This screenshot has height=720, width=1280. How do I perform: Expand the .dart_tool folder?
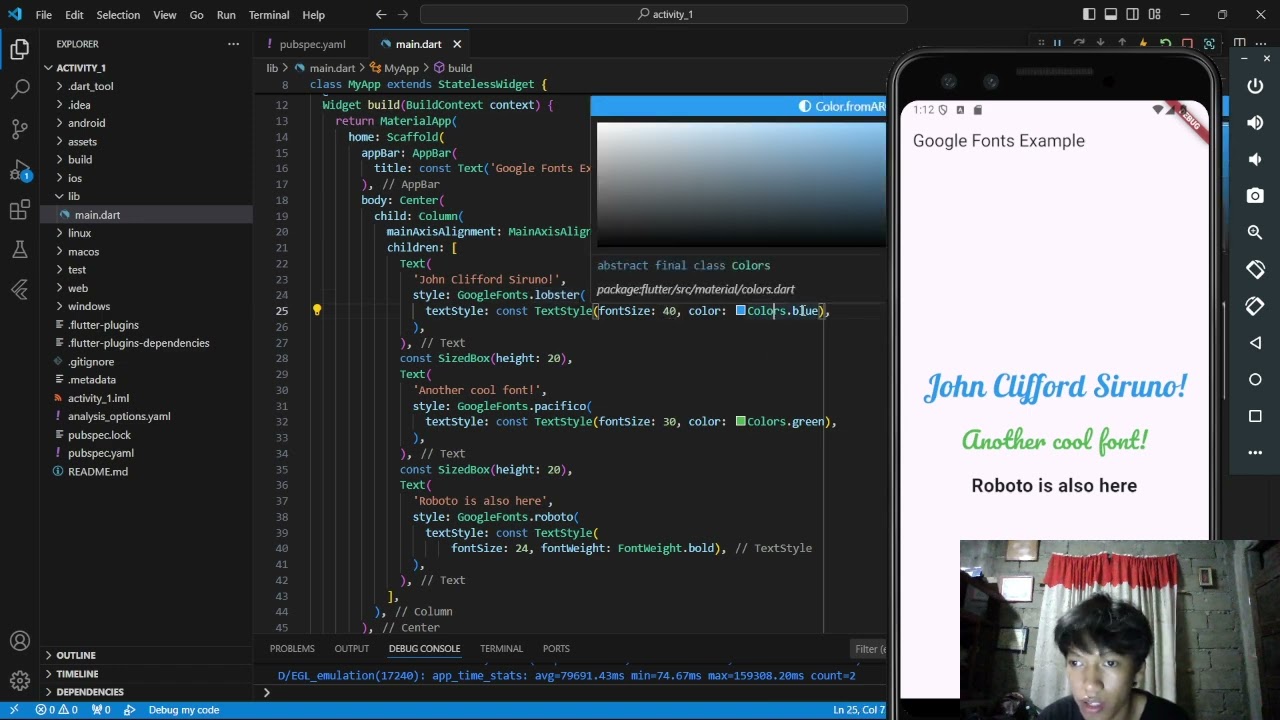(x=90, y=86)
